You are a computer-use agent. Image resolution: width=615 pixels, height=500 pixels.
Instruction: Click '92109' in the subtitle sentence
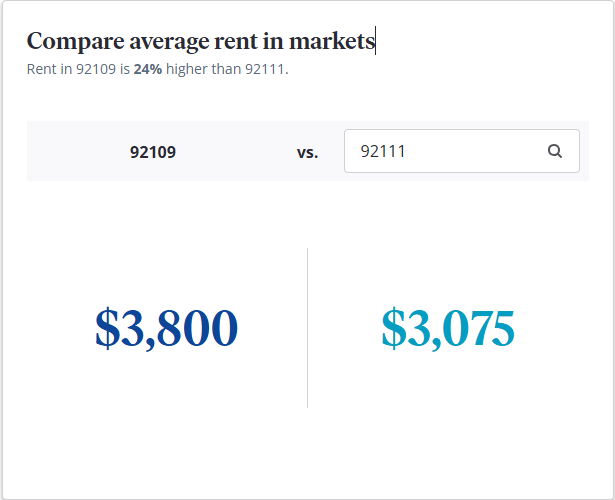(x=96, y=69)
